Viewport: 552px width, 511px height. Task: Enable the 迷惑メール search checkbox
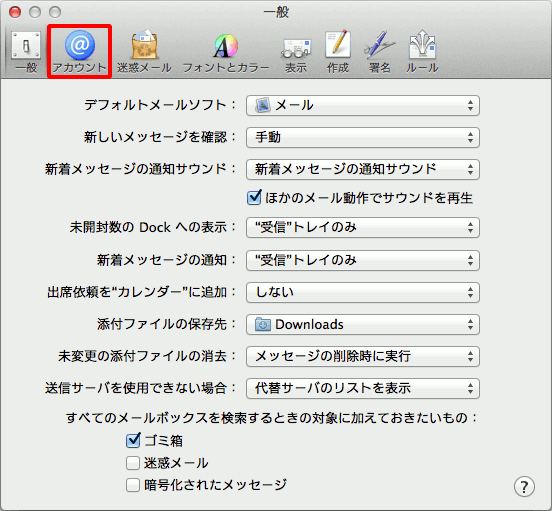click(x=133, y=463)
